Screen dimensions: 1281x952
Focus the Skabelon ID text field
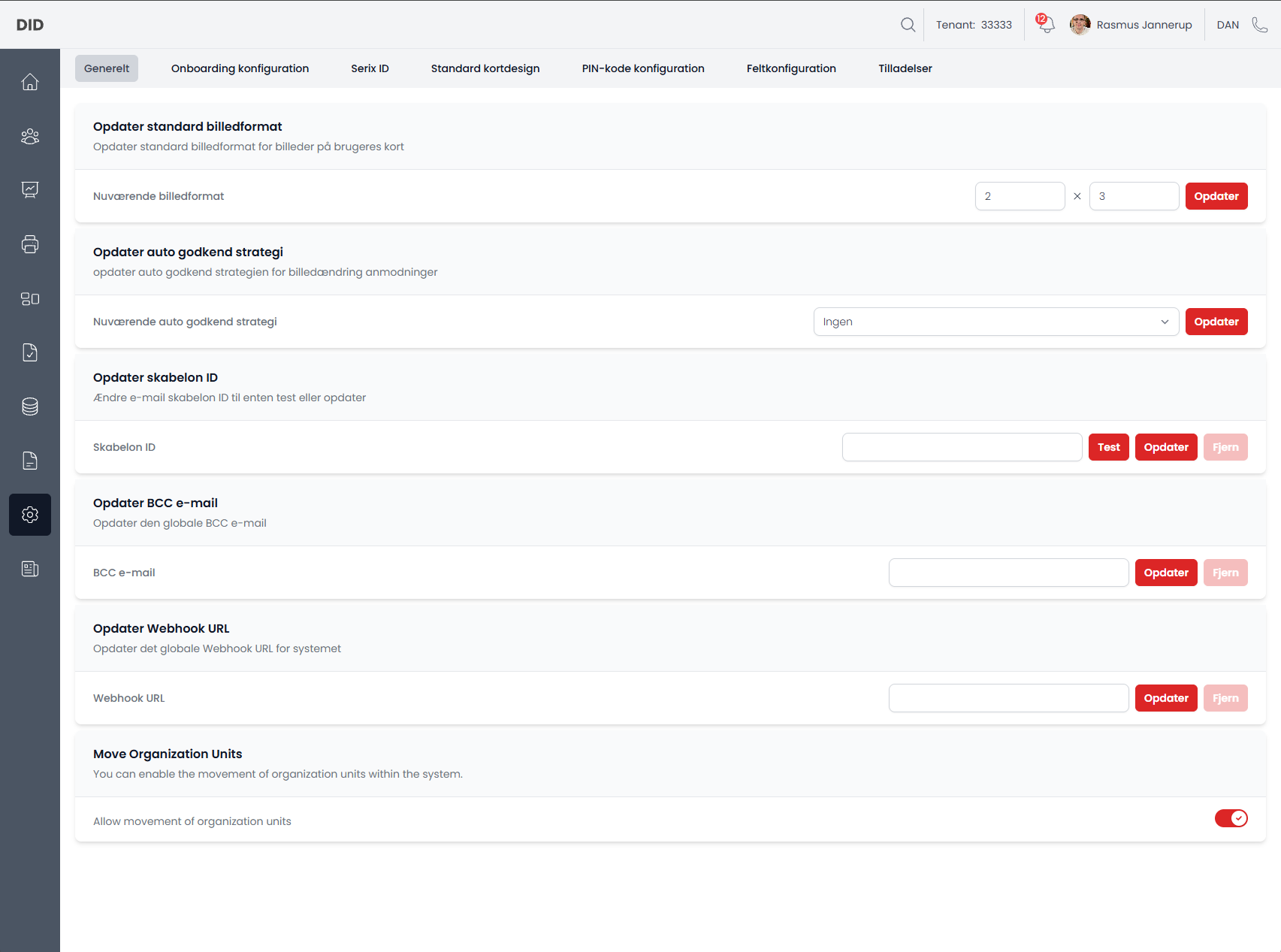tap(962, 447)
